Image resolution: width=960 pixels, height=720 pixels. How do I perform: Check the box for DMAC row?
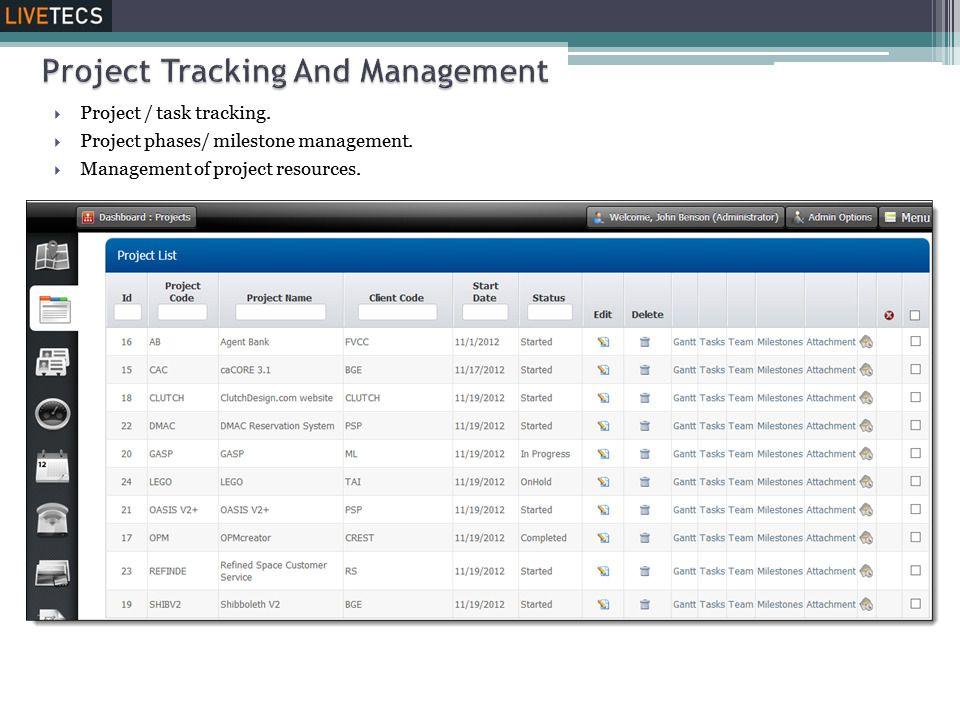915,425
